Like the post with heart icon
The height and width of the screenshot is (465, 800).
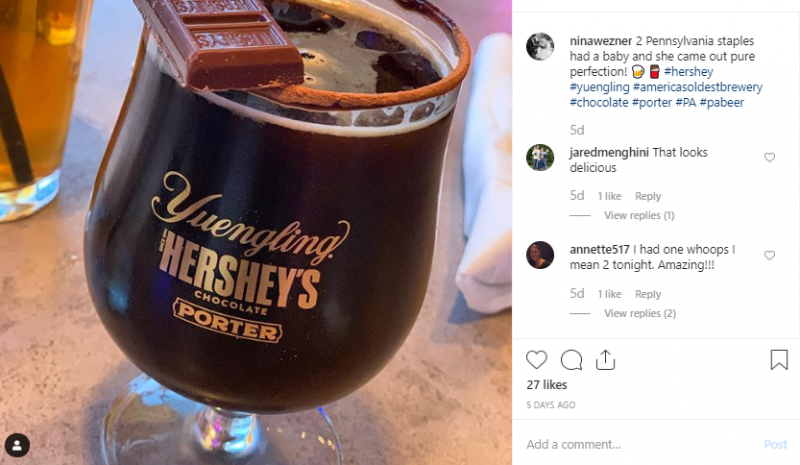(x=536, y=360)
